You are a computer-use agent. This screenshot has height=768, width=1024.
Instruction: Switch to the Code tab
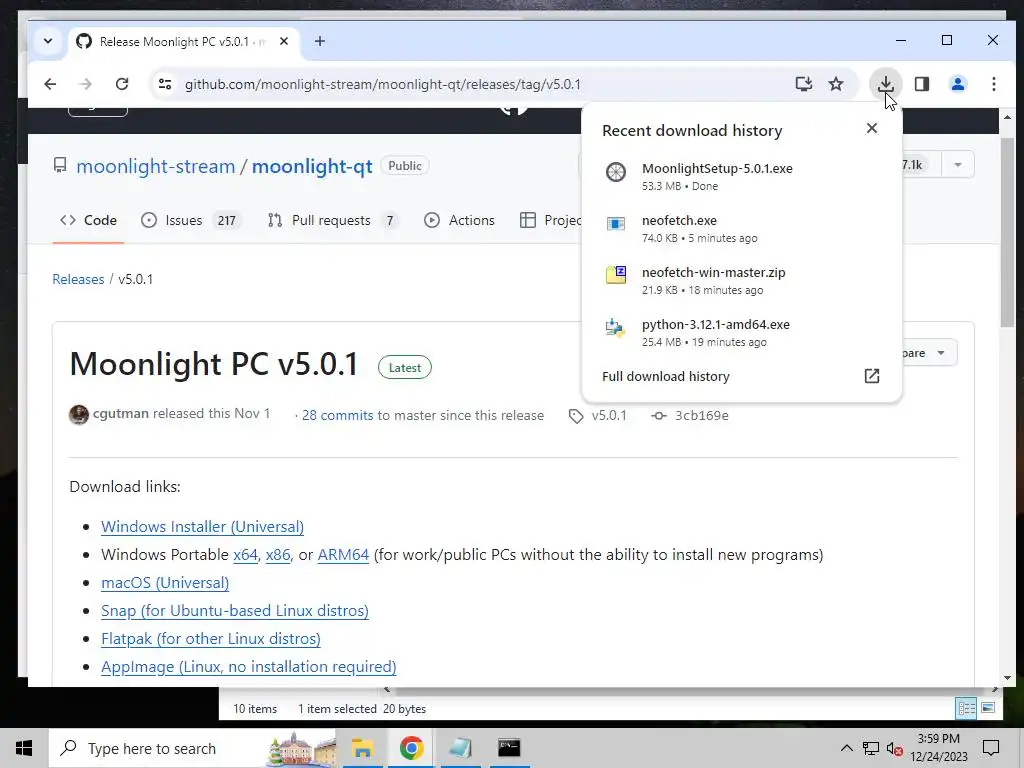[x=88, y=221]
